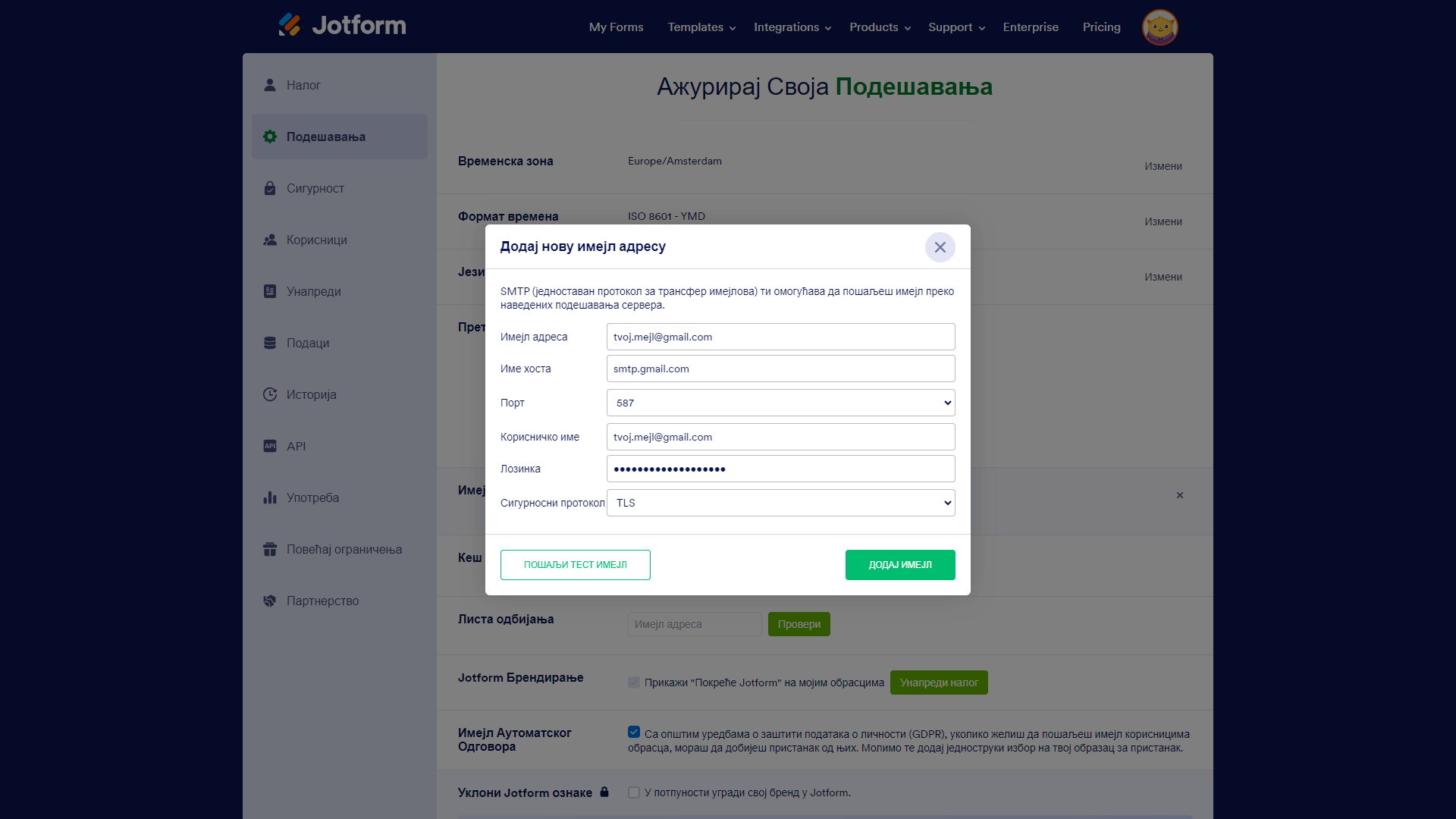Click the Употреба bar chart icon
Image resolution: width=1456 pixels, height=819 pixels.
270,497
